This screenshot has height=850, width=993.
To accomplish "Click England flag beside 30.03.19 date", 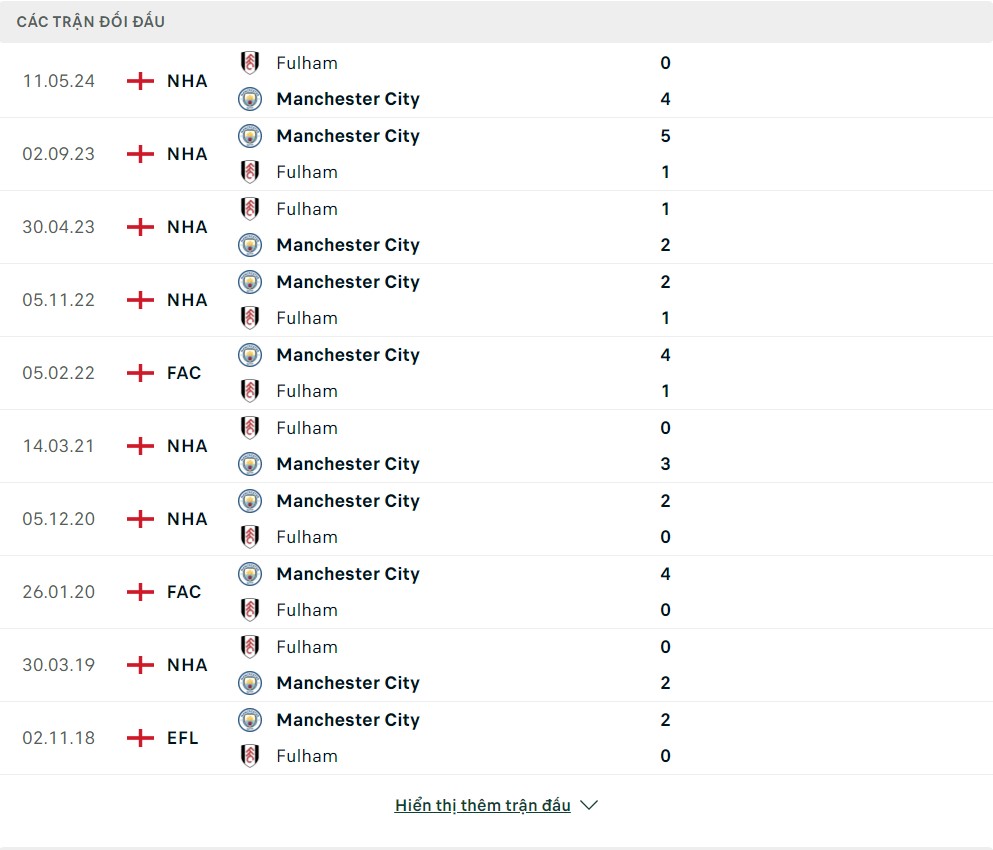I will click(x=140, y=665).
